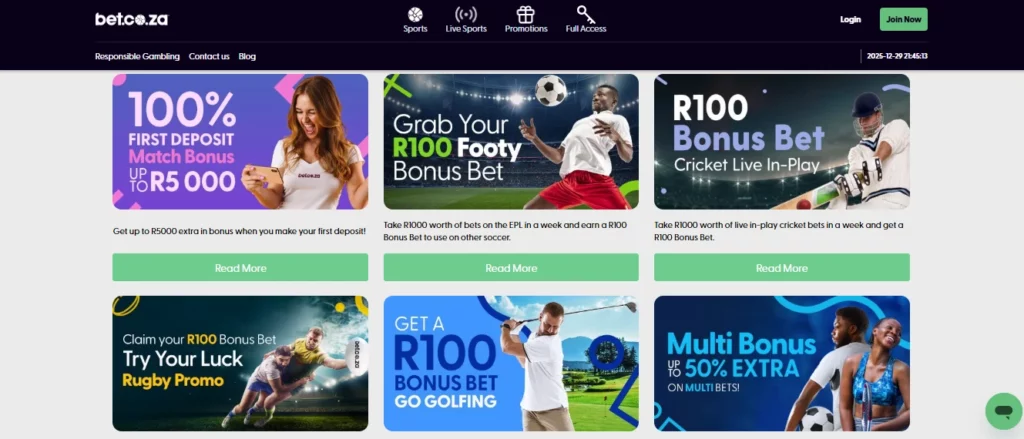Open the live chat bubble icon
Screen dimensions: 1024x439
coord(1004,411)
